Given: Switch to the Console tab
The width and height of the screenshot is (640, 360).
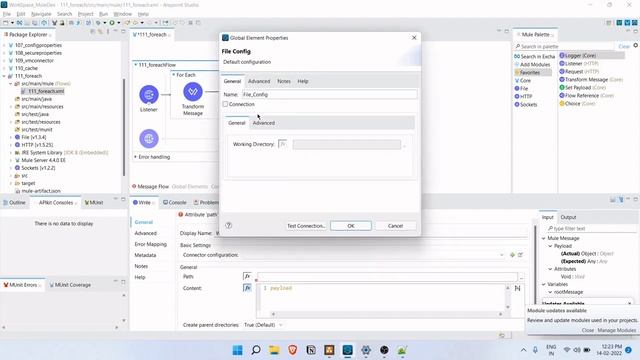Looking at the screenshot, I should [x=175, y=202].
